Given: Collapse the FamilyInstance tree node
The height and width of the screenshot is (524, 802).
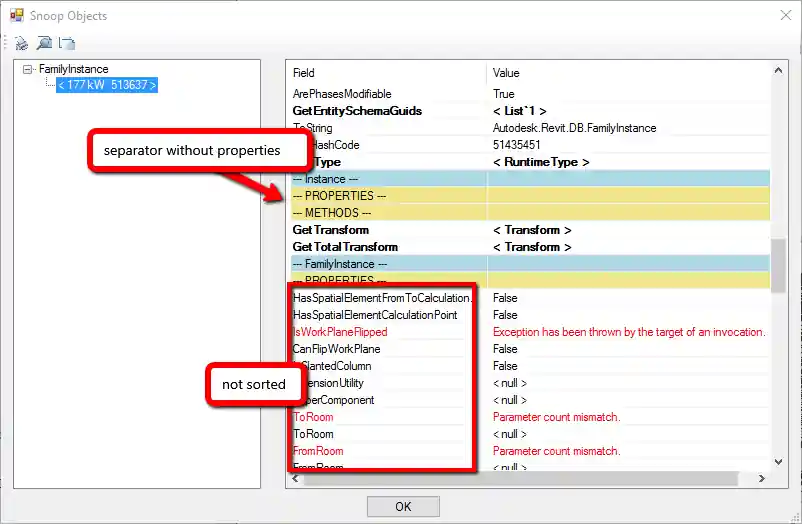Looking at the screenshot, I should click(28, 70).
